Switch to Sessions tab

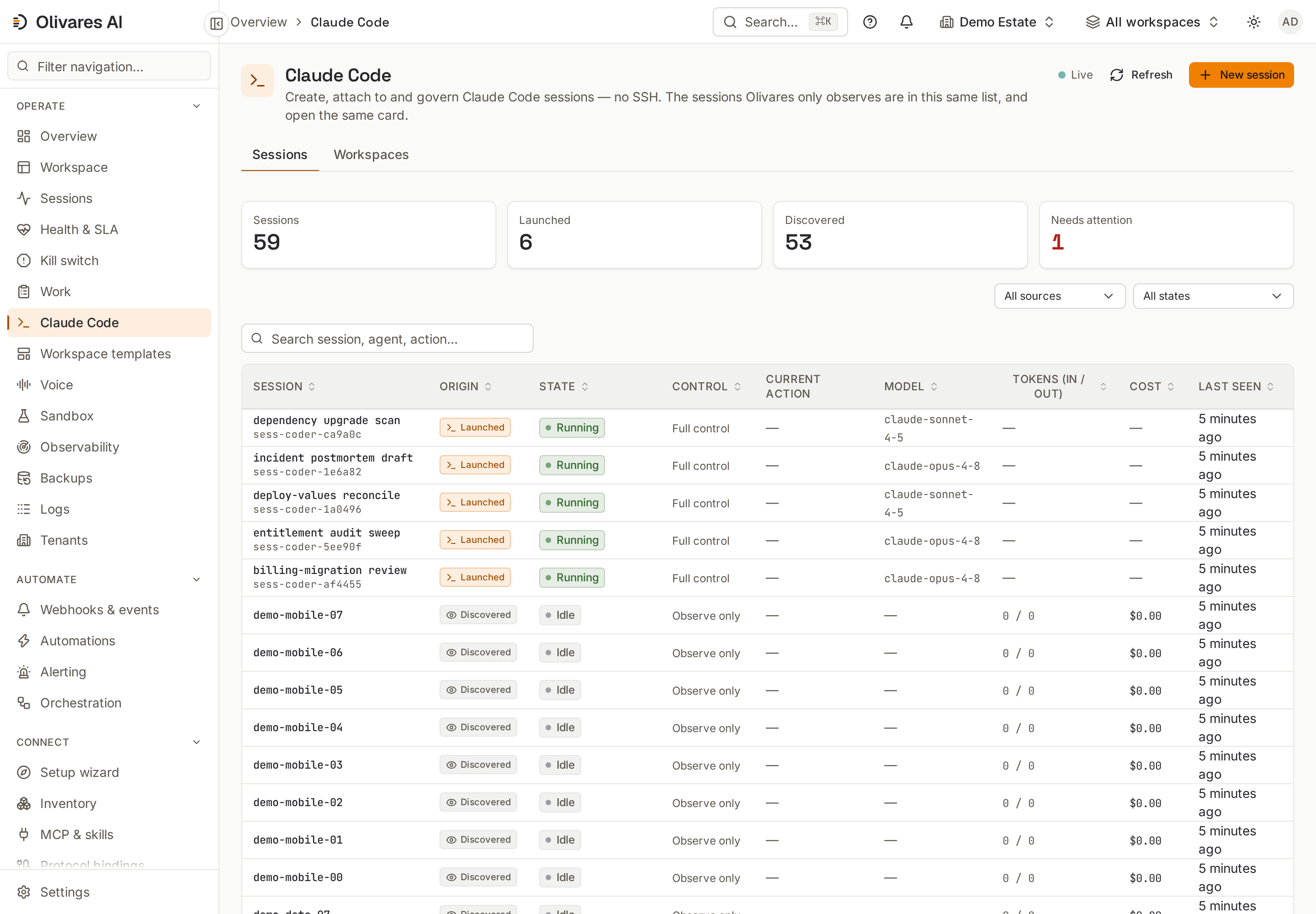click(x=280, y=154)
